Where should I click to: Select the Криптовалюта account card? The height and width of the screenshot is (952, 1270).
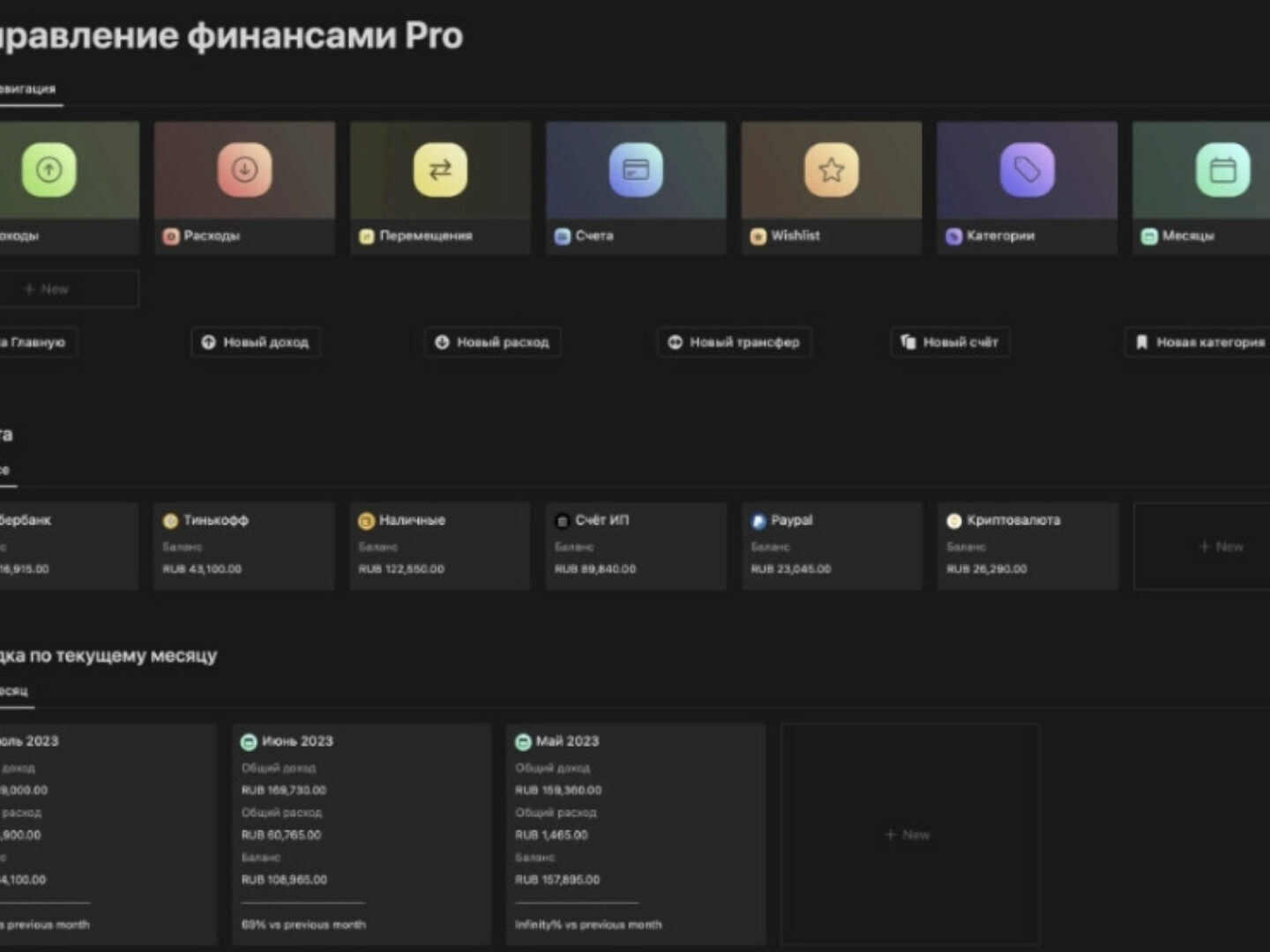[x=1027, y=546]
